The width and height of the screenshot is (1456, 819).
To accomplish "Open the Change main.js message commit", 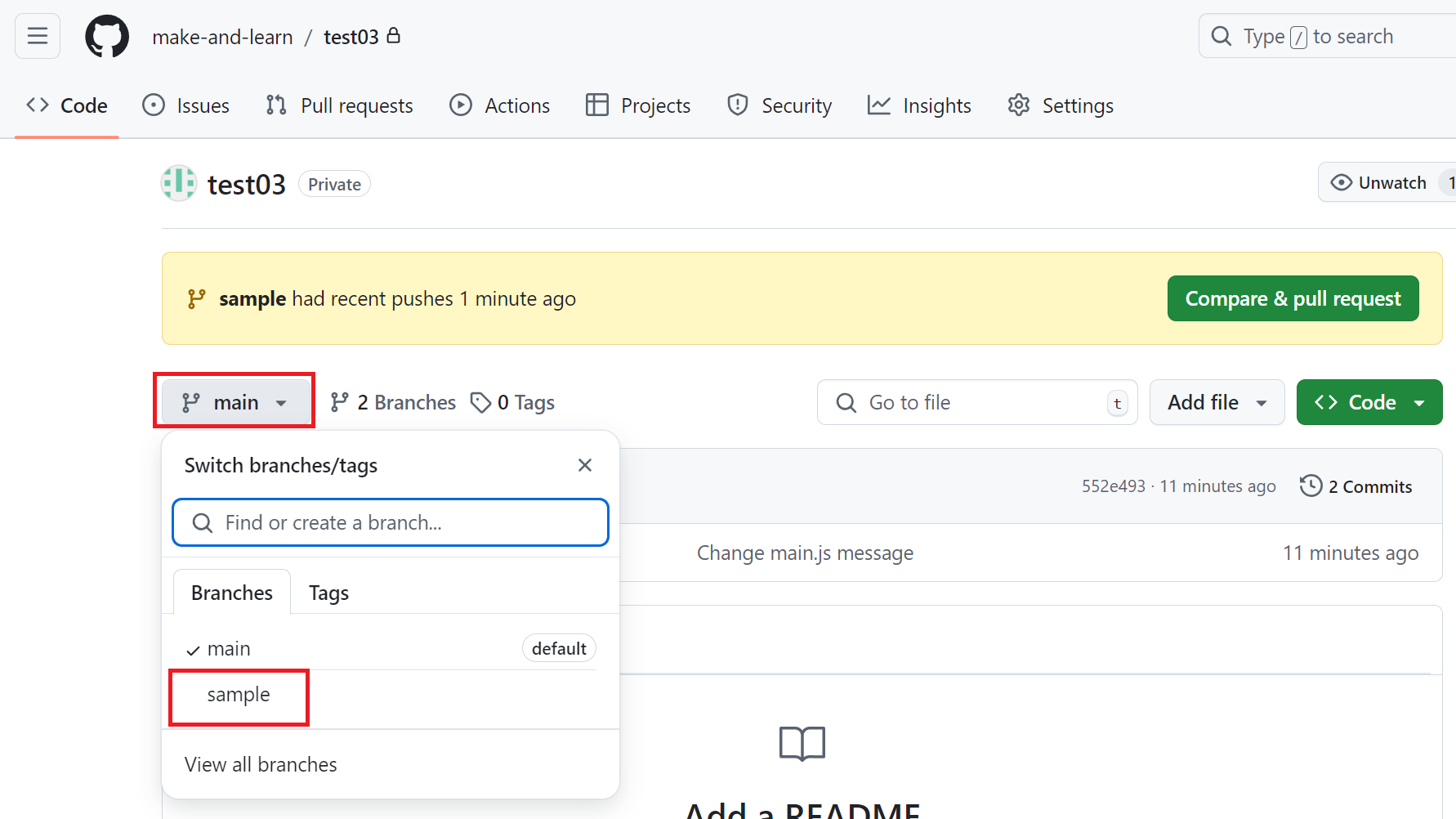I will 805,553.
